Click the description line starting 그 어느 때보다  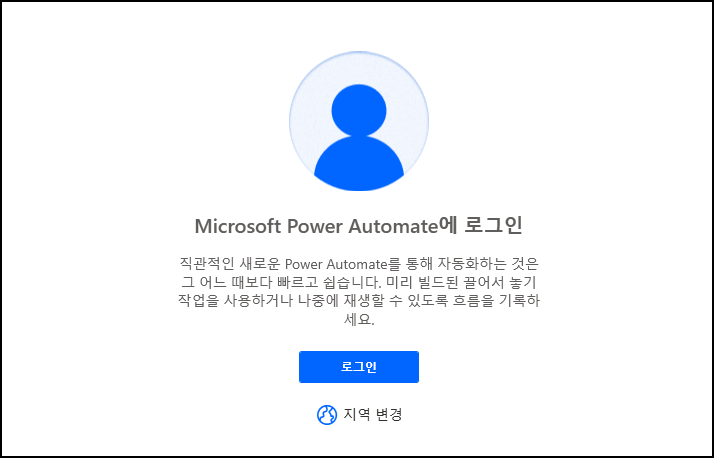click(x=359, y=283)
